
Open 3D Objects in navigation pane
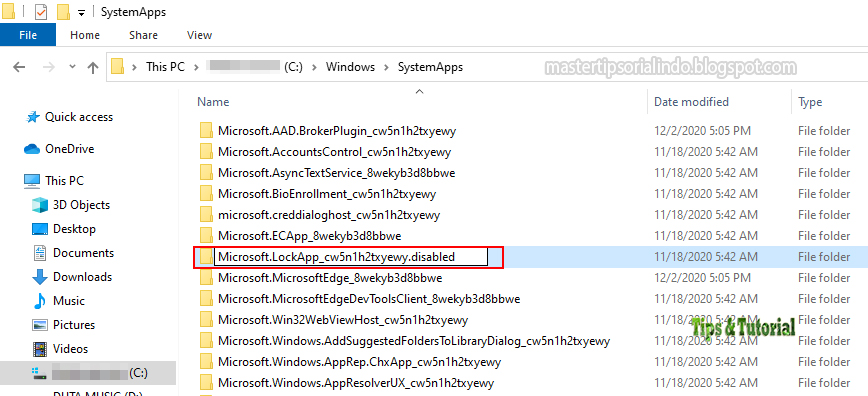[81, 205]
